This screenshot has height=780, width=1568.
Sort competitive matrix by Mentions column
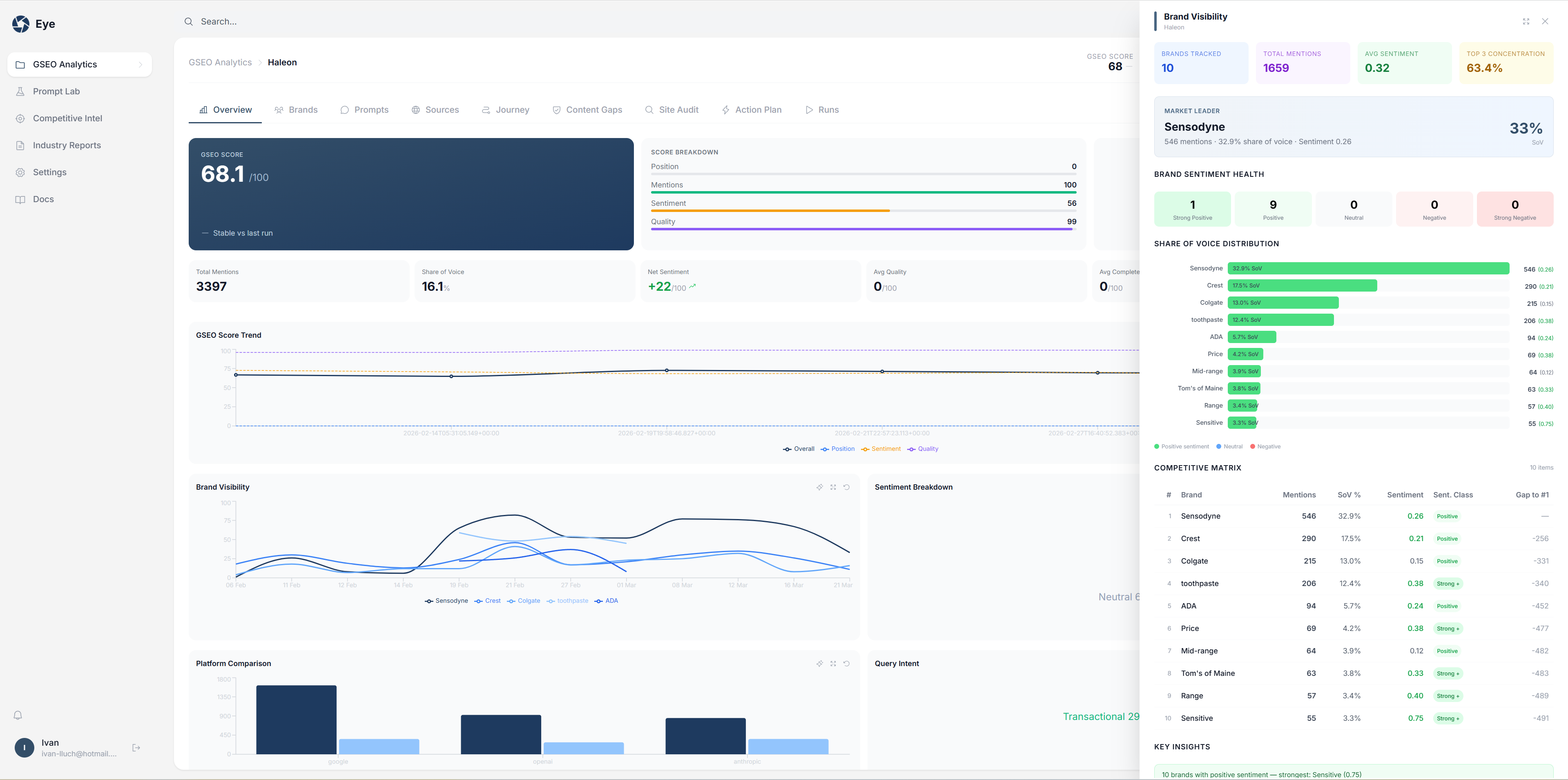coord(1299,495)
